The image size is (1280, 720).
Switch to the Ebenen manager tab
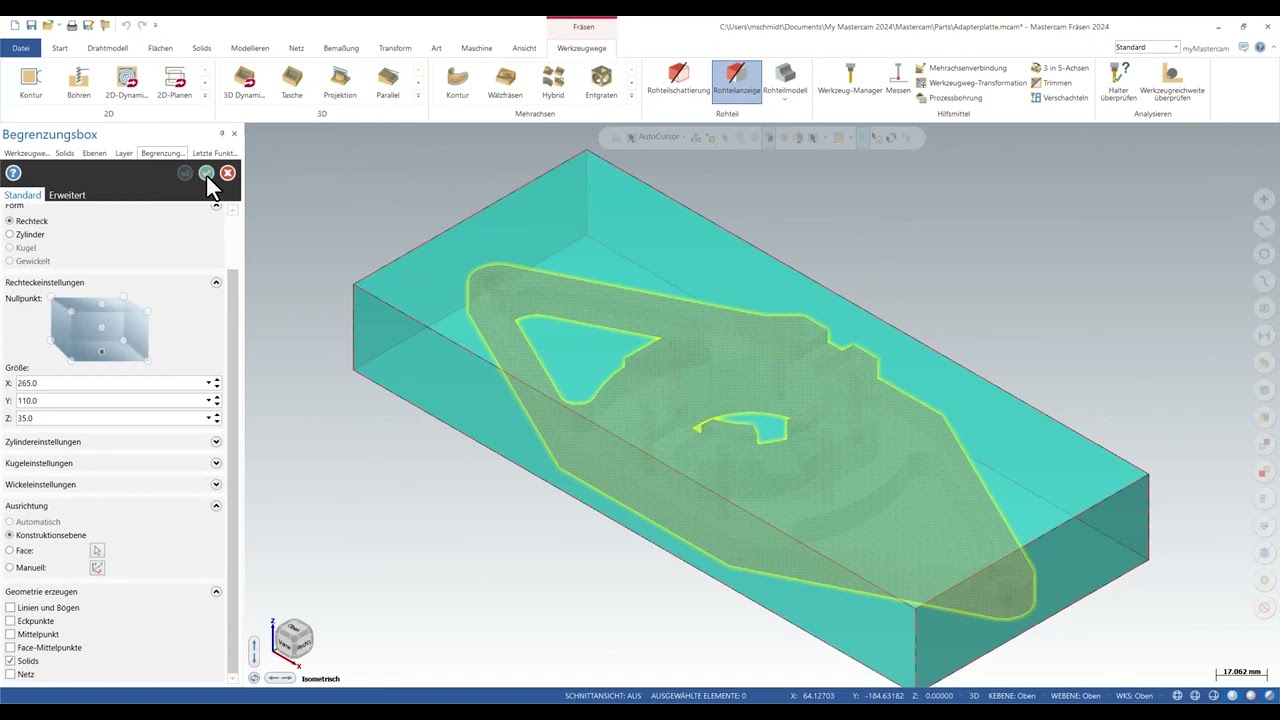[94, 153]
